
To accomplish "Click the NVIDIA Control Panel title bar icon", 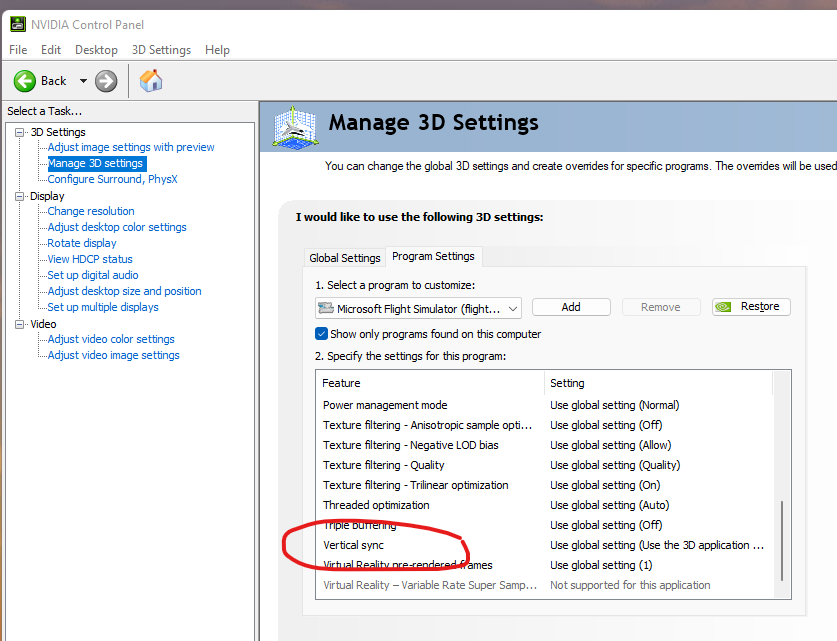I will [18, 25].
